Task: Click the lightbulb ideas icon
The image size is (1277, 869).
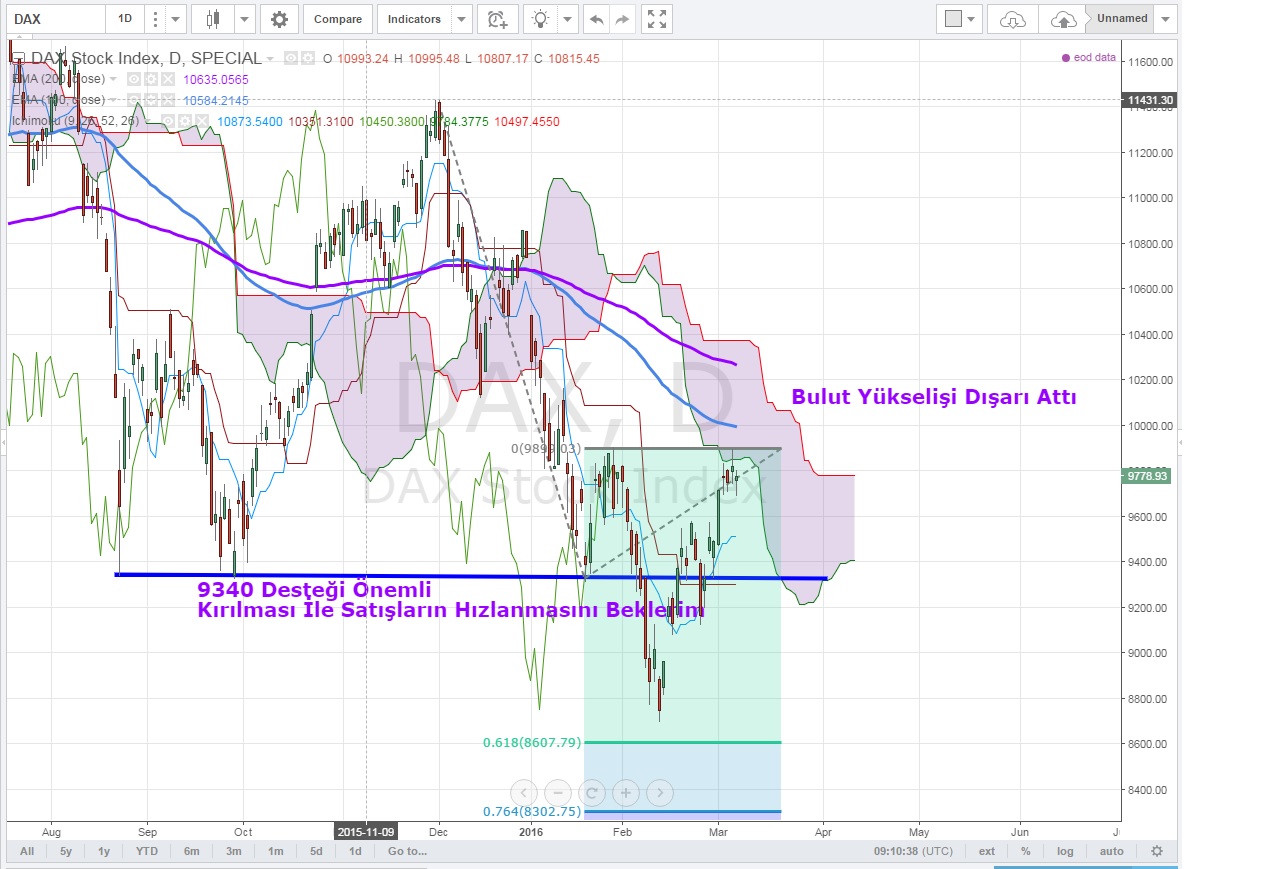Action: (x=541, y=19)
